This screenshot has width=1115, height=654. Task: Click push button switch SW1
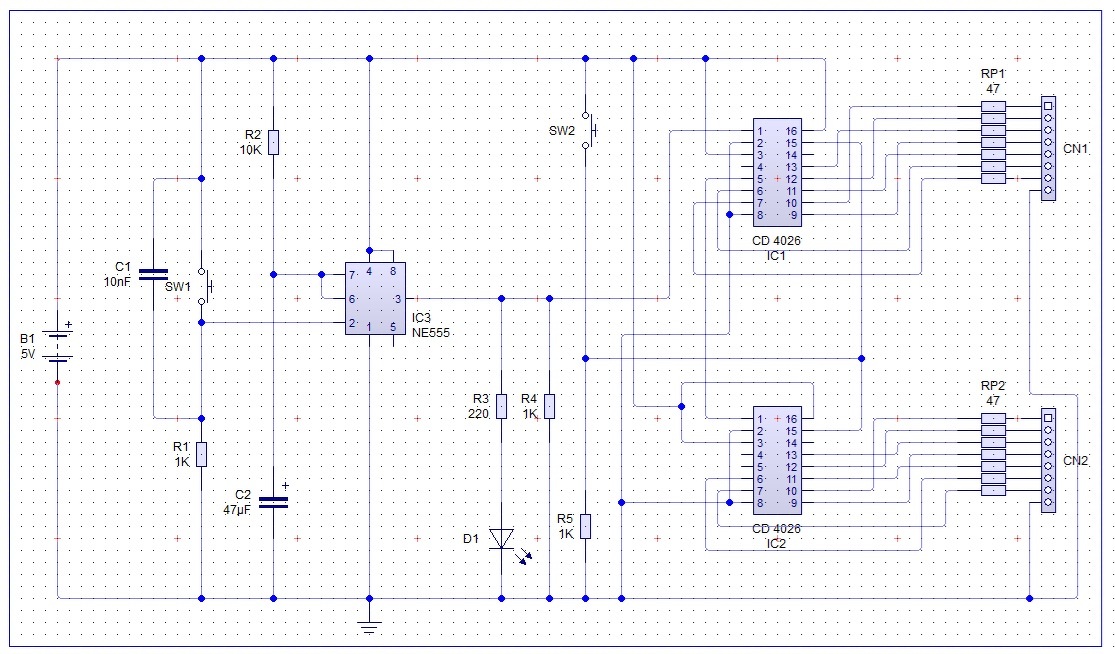coord(203,286)
